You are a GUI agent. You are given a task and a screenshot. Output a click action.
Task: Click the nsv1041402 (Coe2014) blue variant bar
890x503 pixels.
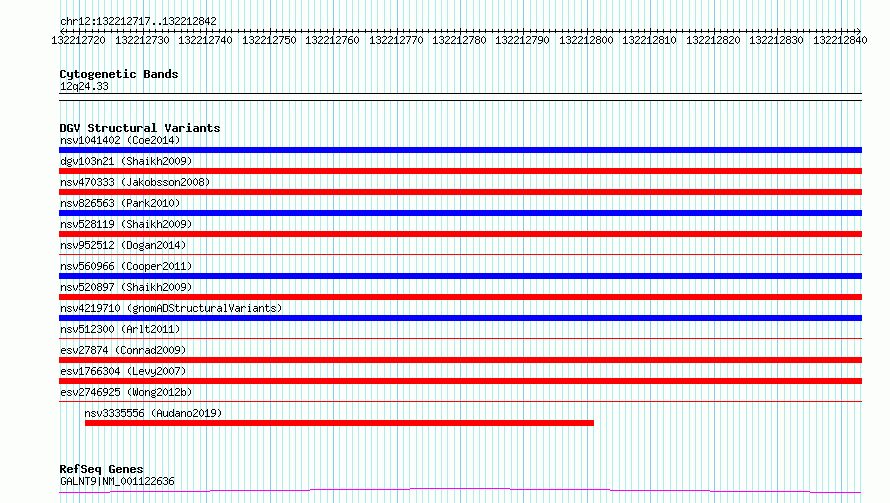point(460,150)
